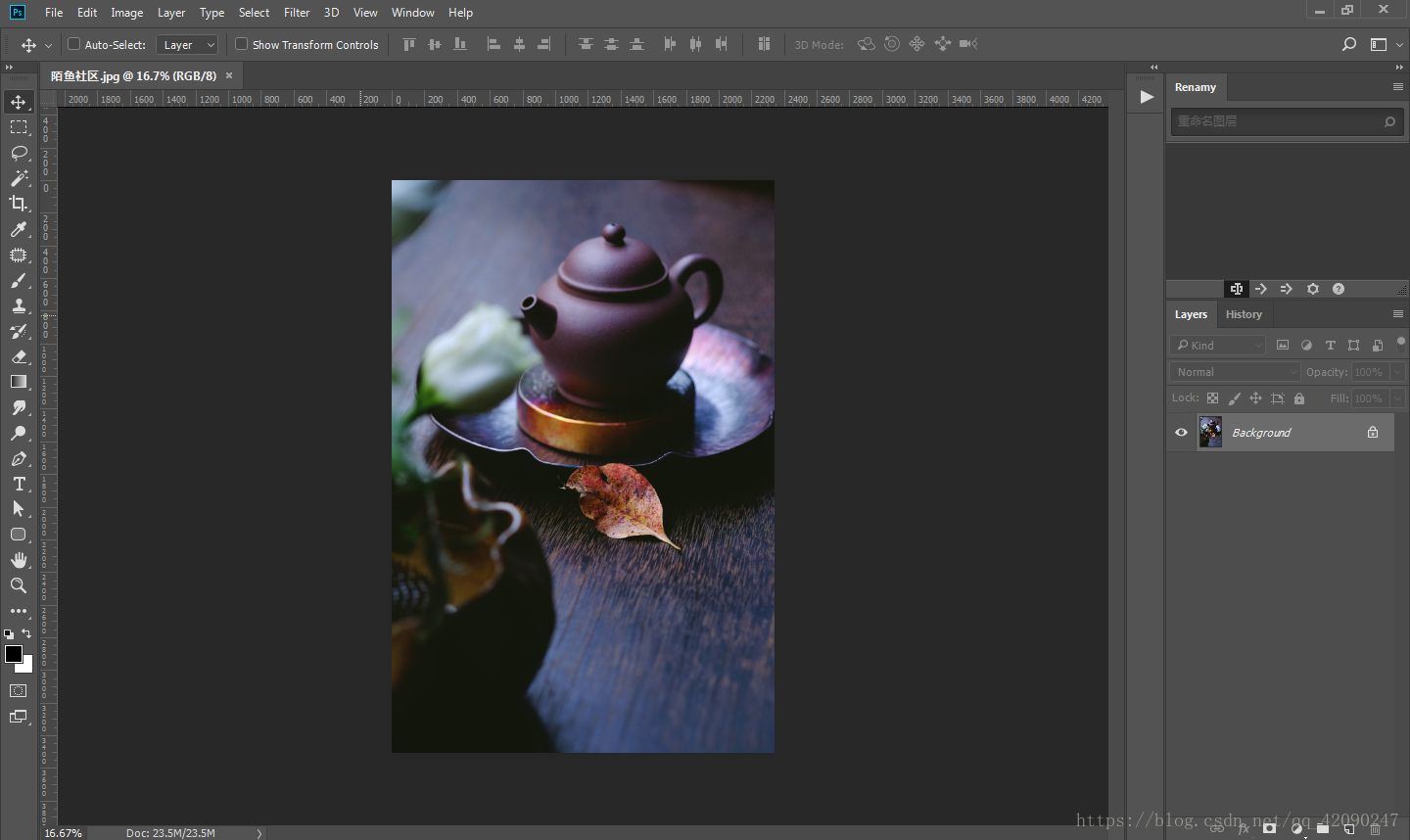
Task: Select the Gradient tool
Action: (19, 382)
